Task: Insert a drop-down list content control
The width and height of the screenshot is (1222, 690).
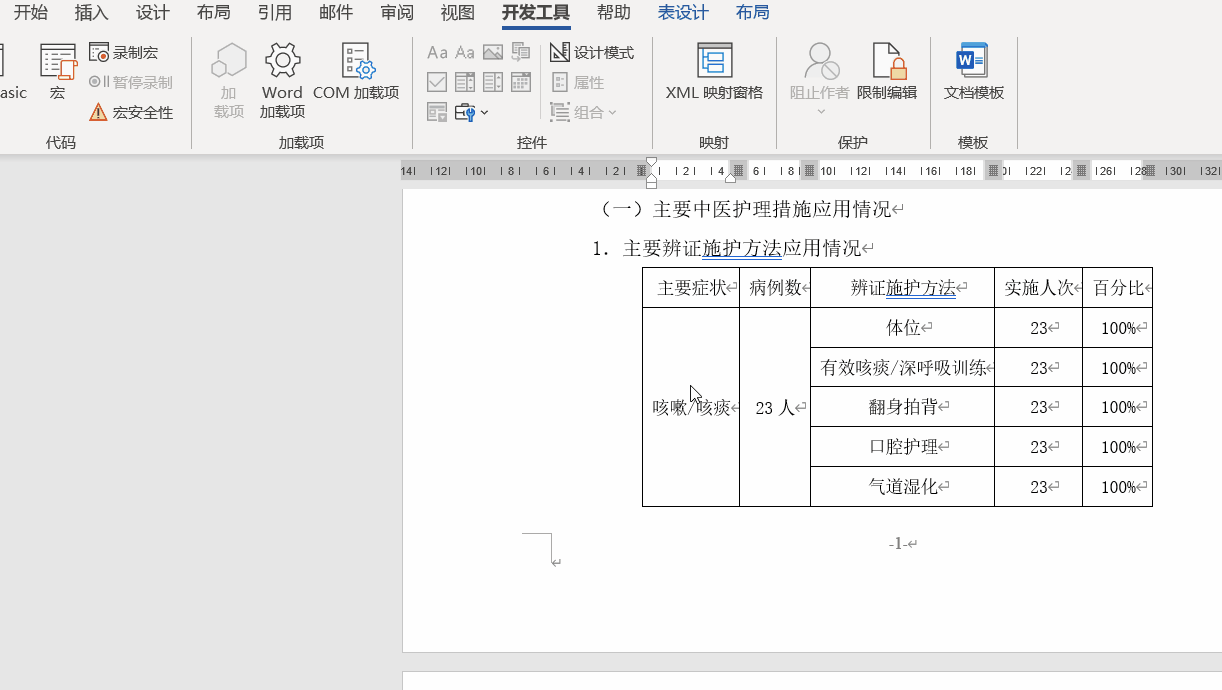Action: (493, 82)
